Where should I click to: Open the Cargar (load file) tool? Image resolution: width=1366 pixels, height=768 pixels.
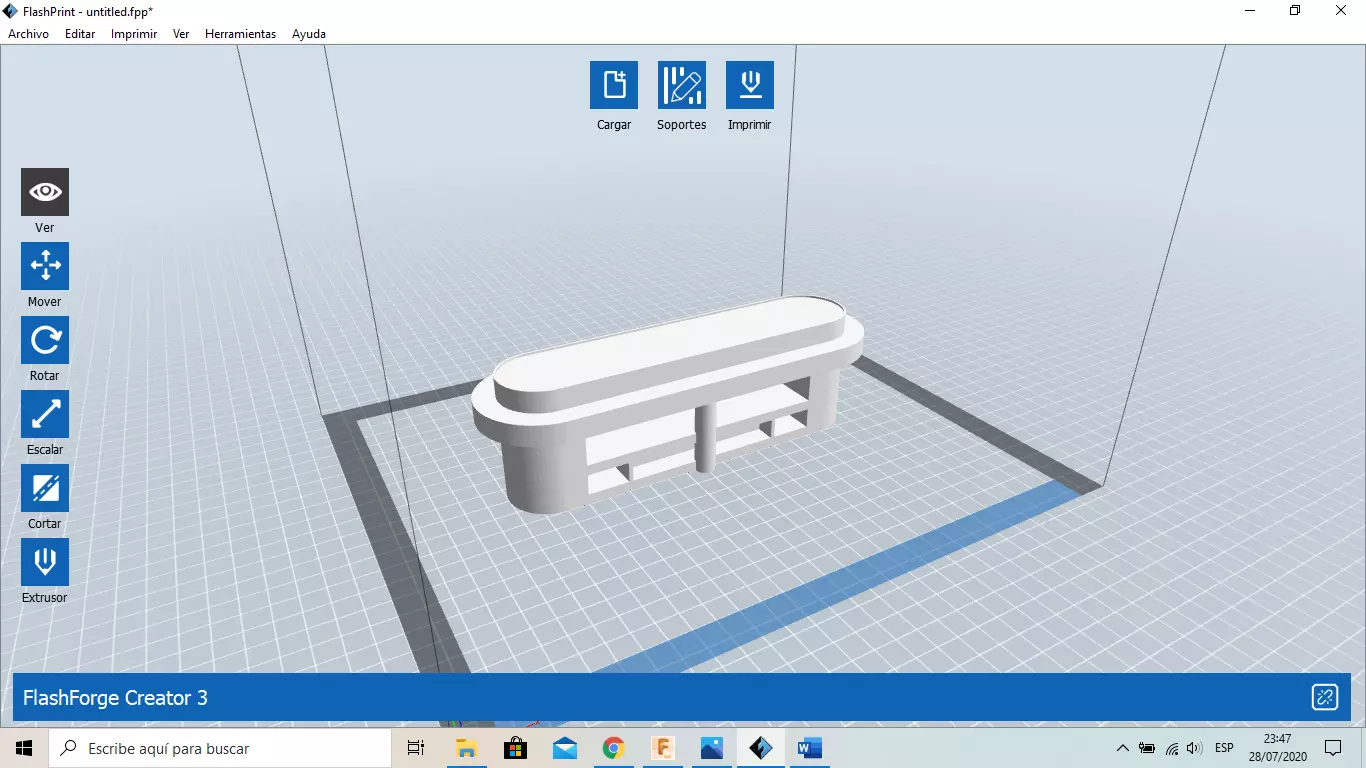pyautogui.click(x=614, y=85)
